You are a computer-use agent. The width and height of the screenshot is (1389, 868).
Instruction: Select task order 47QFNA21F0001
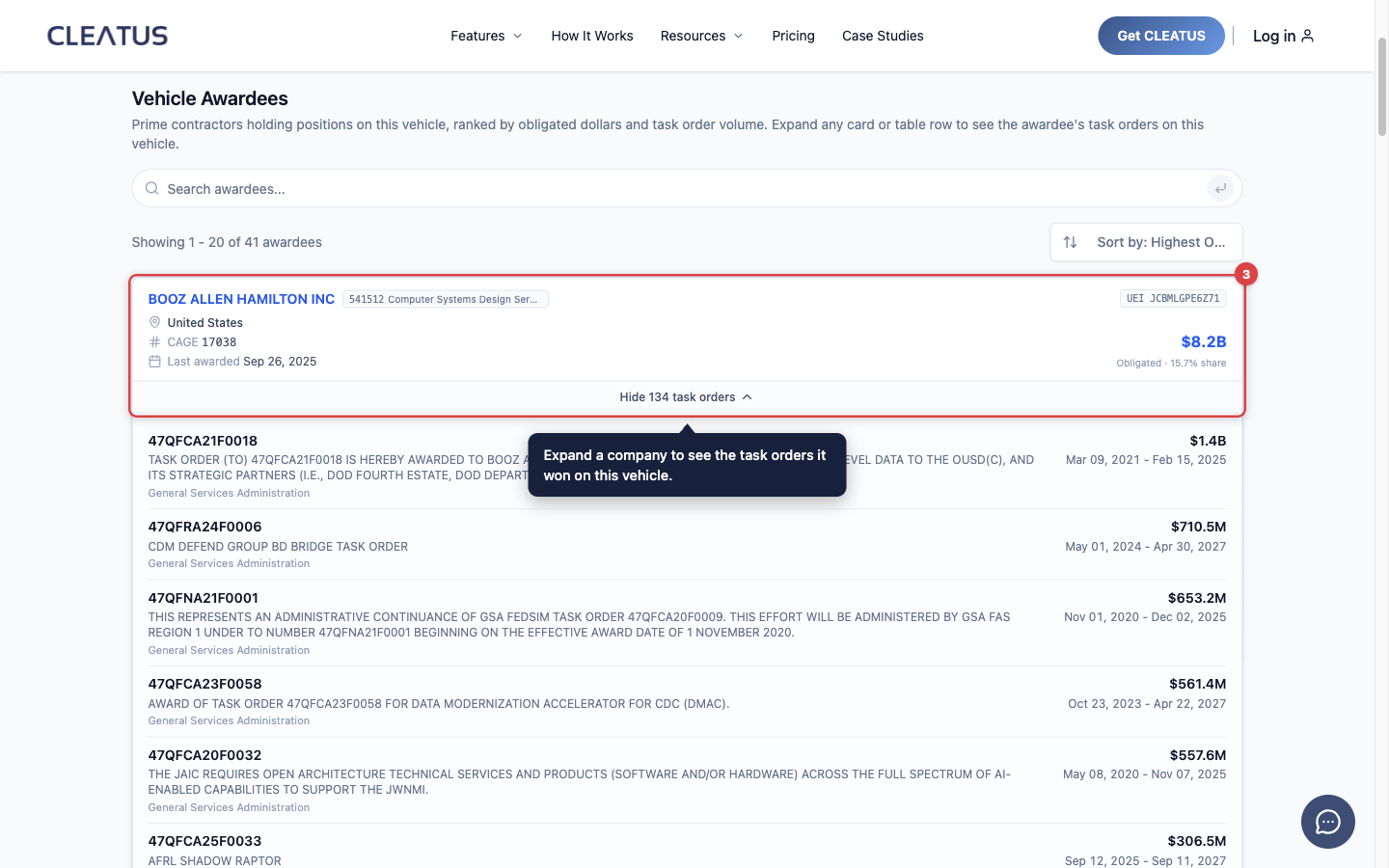pos(203,598)
